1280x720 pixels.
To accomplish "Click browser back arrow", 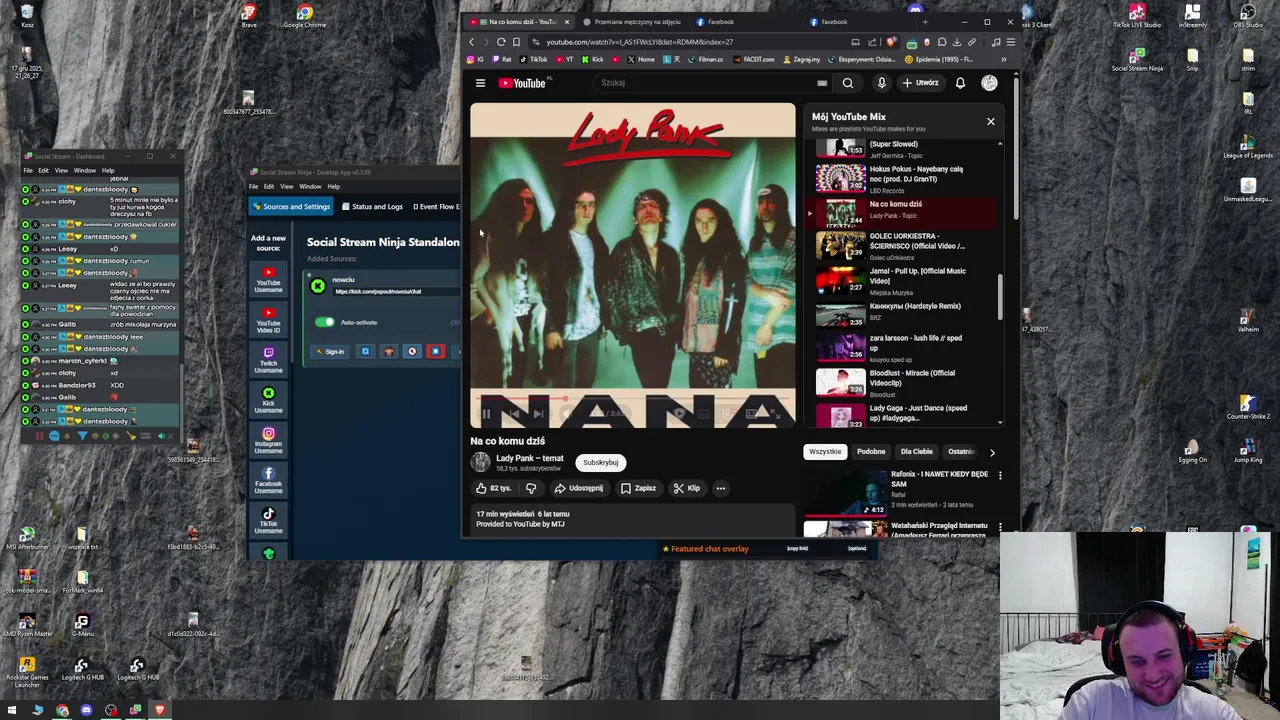I will click(472, 42).
